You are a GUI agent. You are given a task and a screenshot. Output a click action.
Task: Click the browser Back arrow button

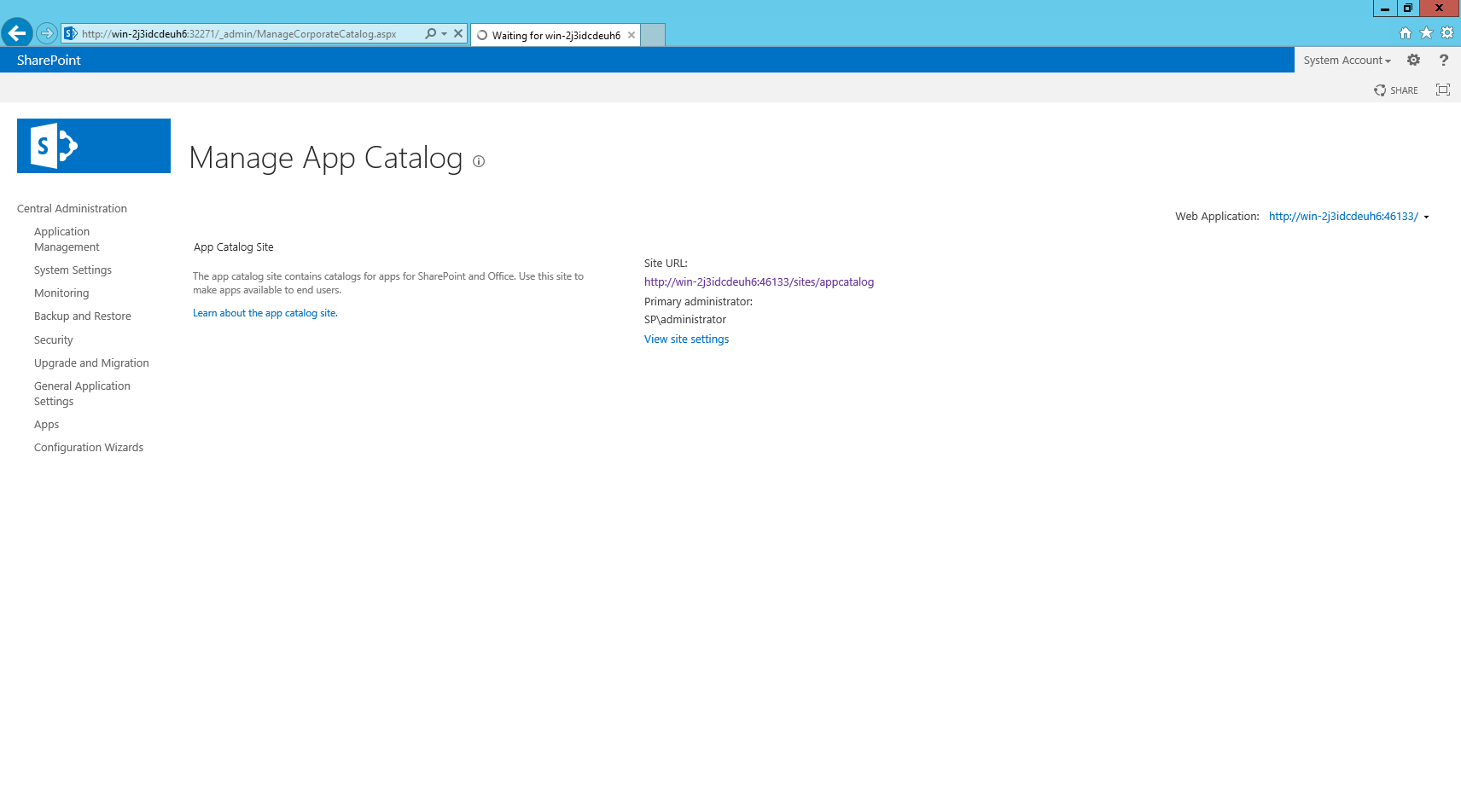(x=17, y=34)
